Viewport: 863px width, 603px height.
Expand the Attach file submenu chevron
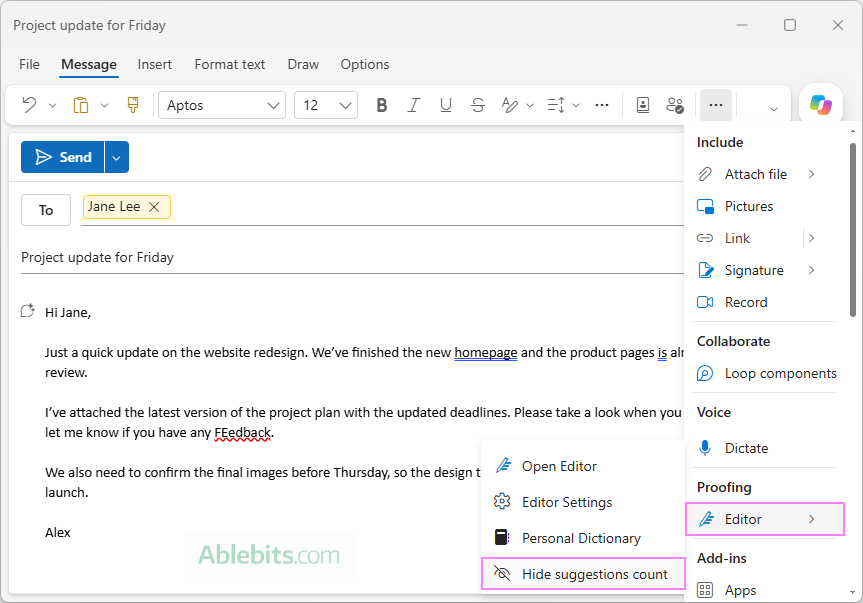point(812,174)
